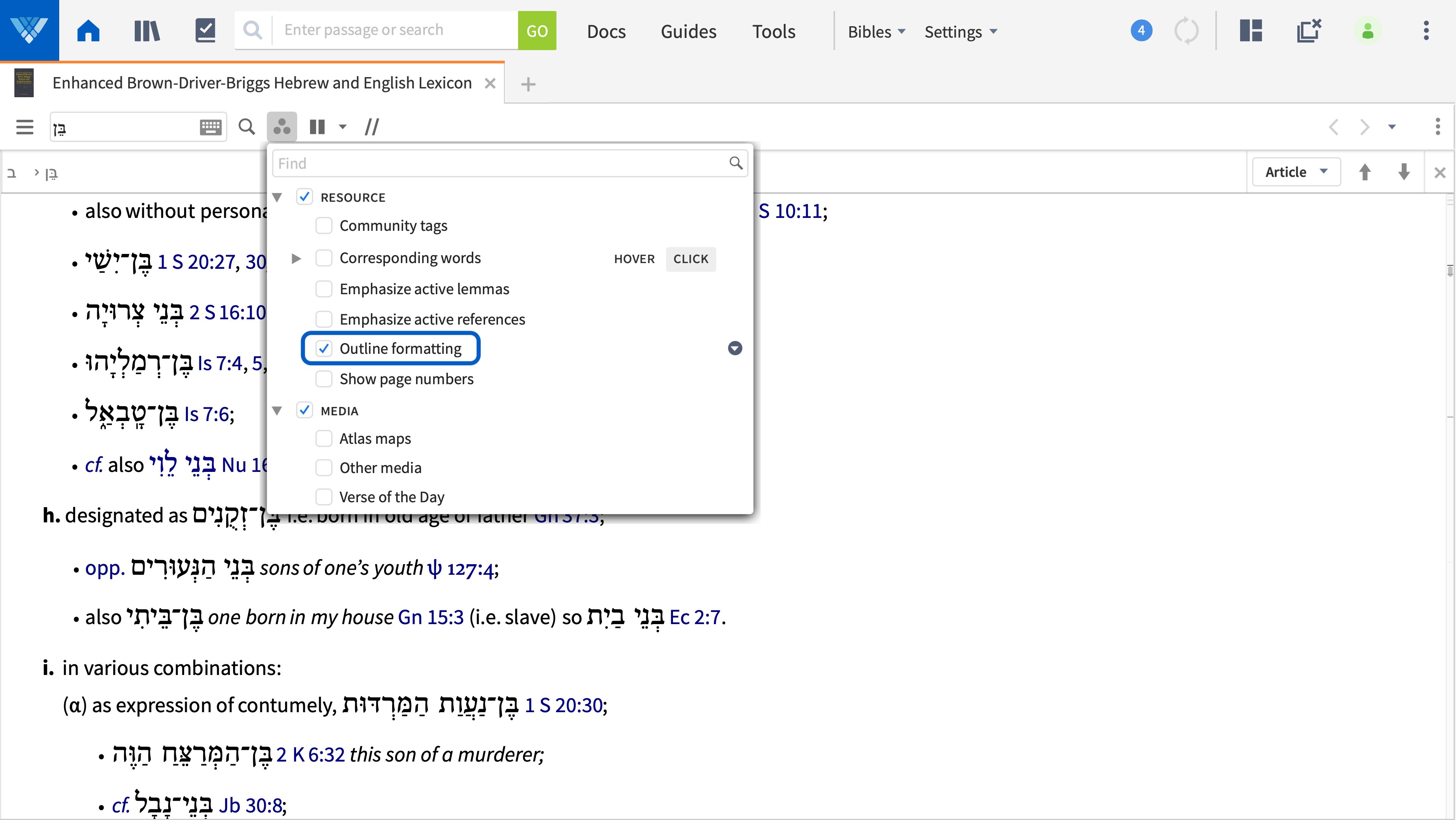Click the green GO button
This screenshot has width=1456, height=820.
coord(537,30)
